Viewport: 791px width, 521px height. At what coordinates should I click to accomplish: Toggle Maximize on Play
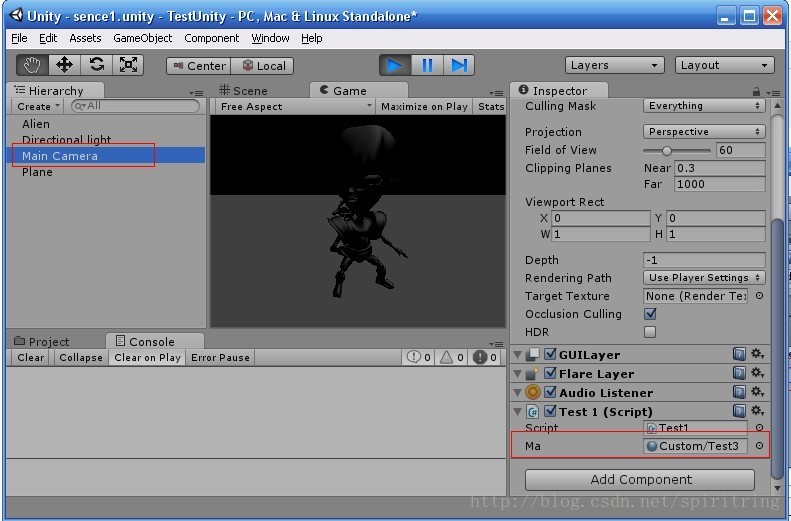[424, 106]
